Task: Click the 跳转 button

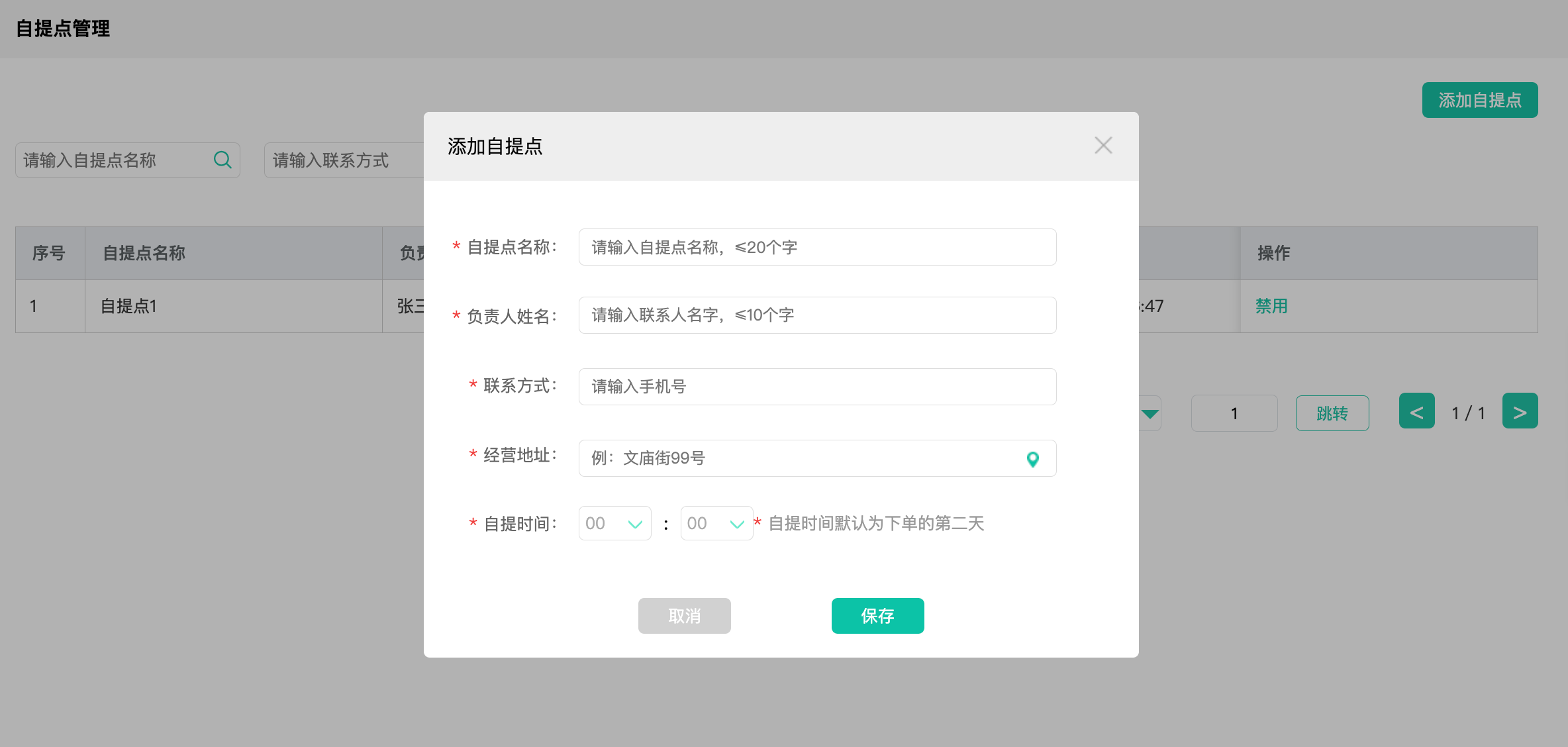Action: 1332,413
